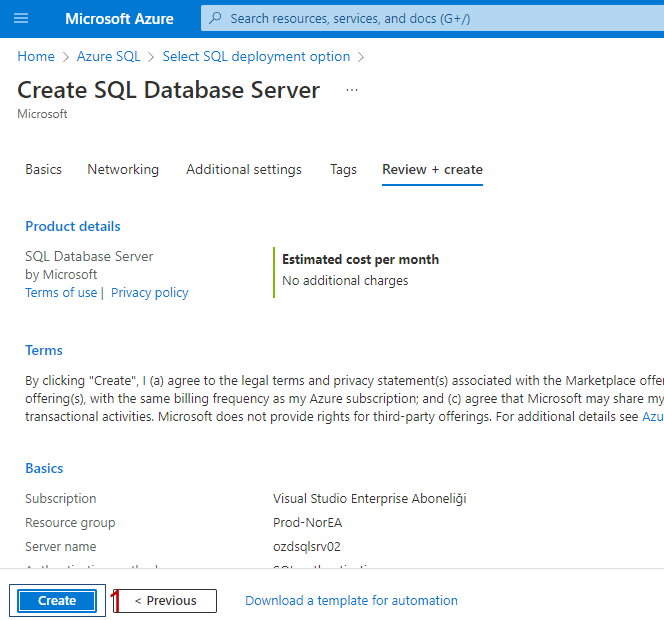
Task: Download a template for automation
Action: [351, 601]
